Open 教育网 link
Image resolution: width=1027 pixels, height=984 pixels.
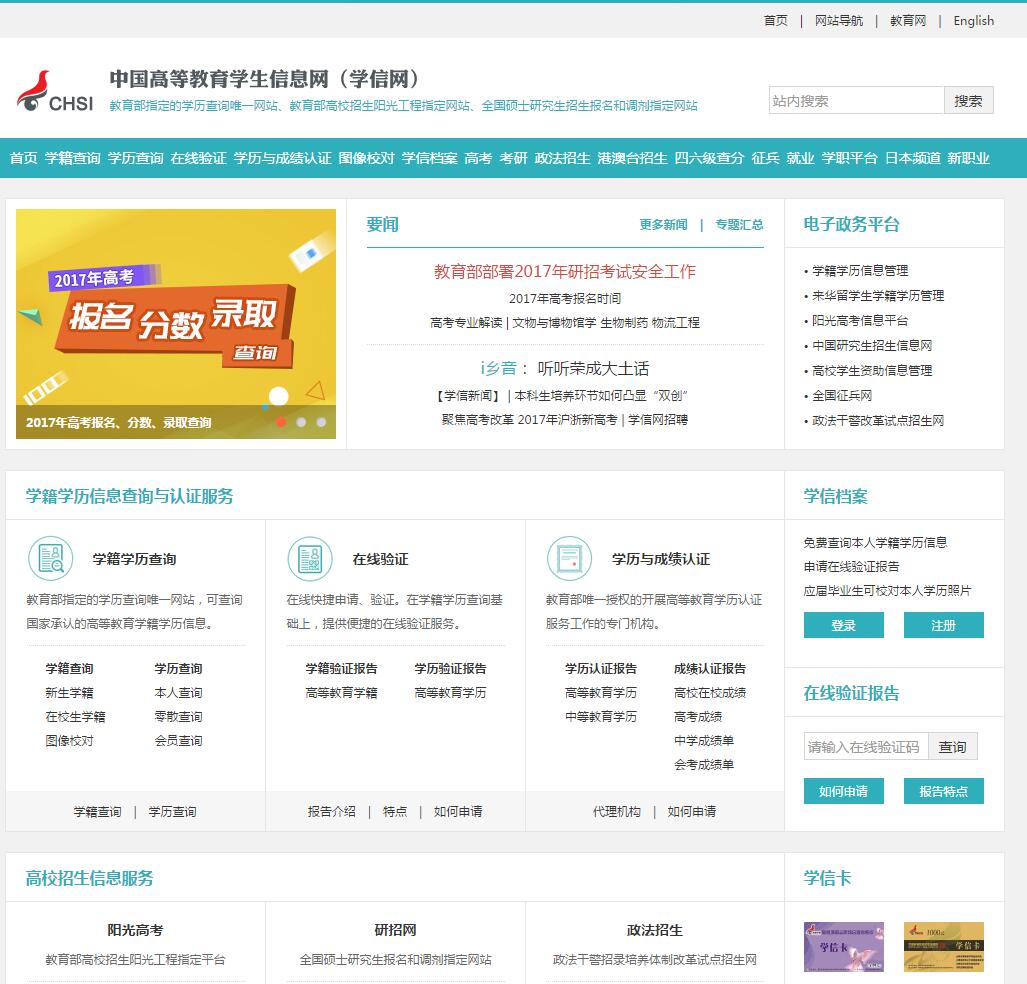pyautogui.click(x=908, y=21)
